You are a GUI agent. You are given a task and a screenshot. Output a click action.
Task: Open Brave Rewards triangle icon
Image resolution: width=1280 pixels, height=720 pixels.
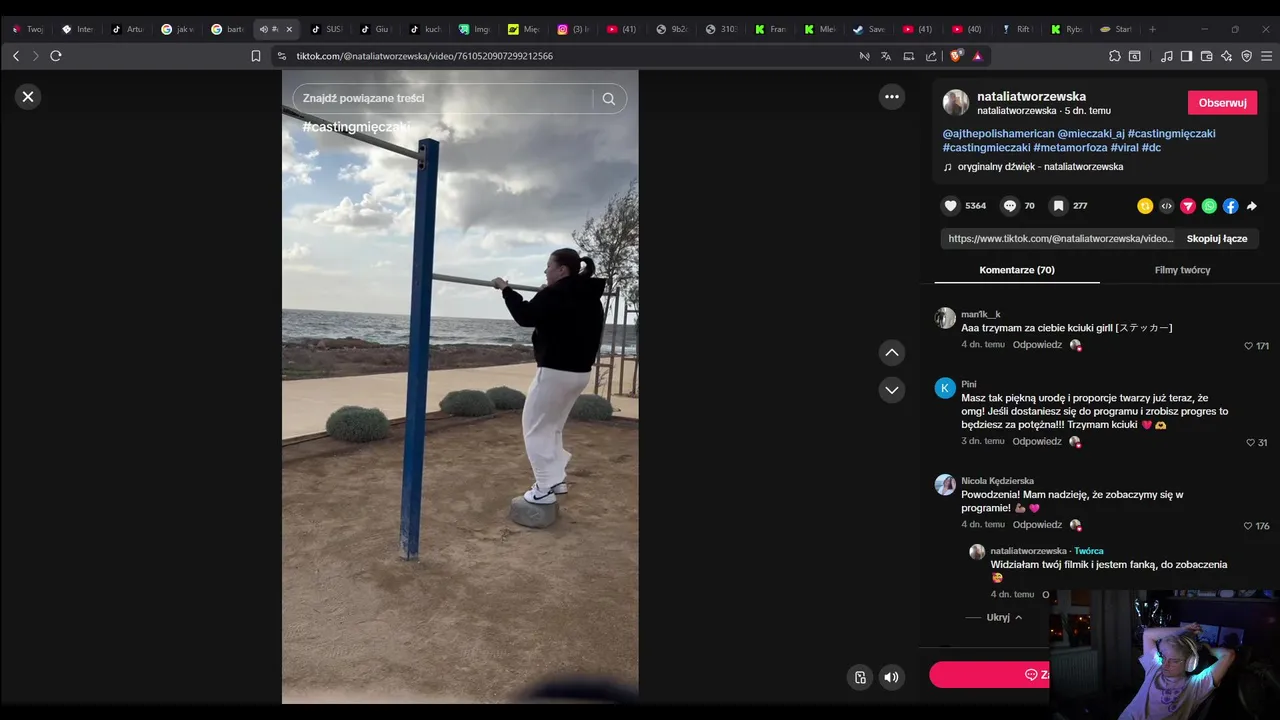click(977, 56)
